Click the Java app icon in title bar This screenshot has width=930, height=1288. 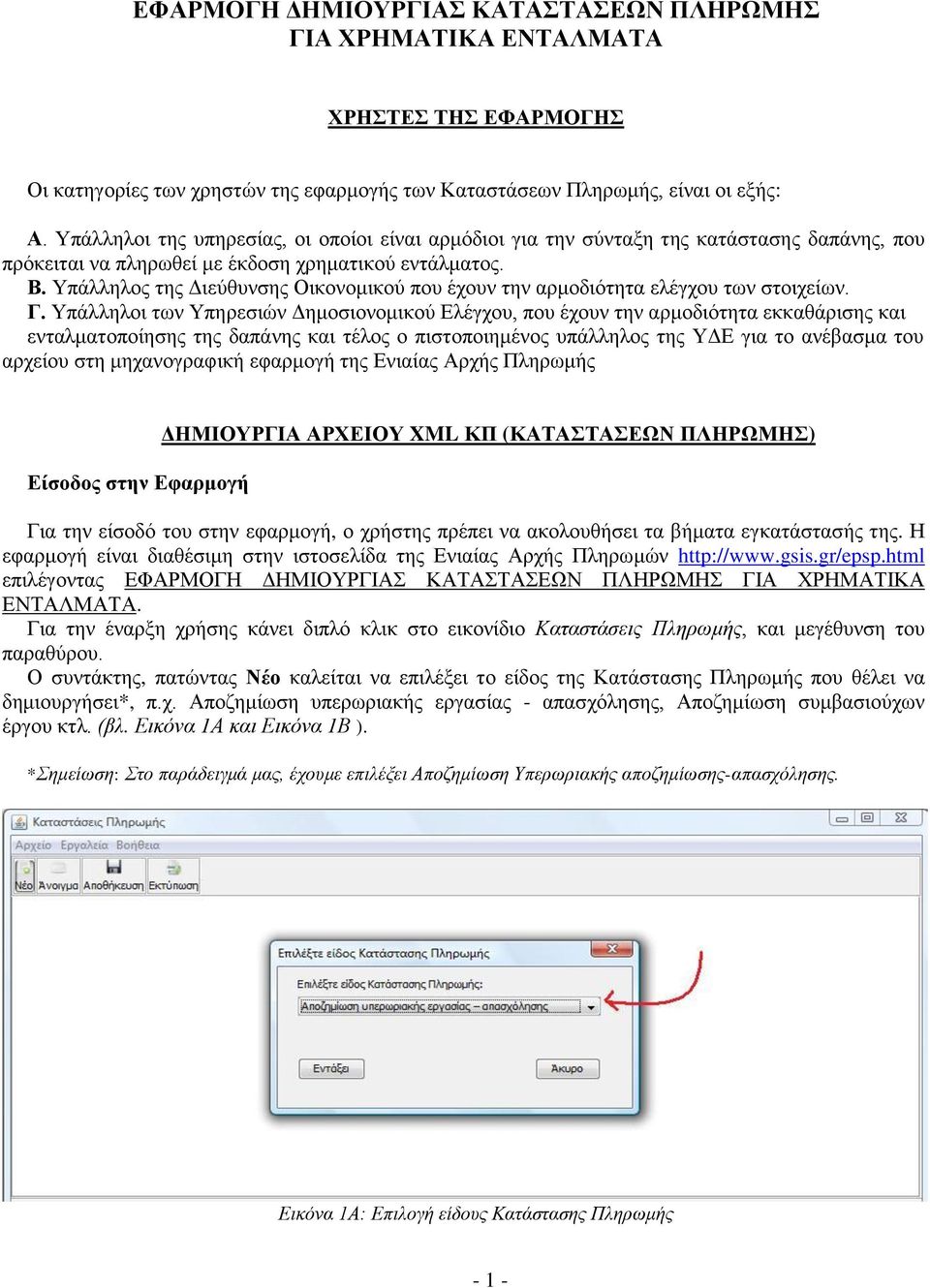coord(19,822)
